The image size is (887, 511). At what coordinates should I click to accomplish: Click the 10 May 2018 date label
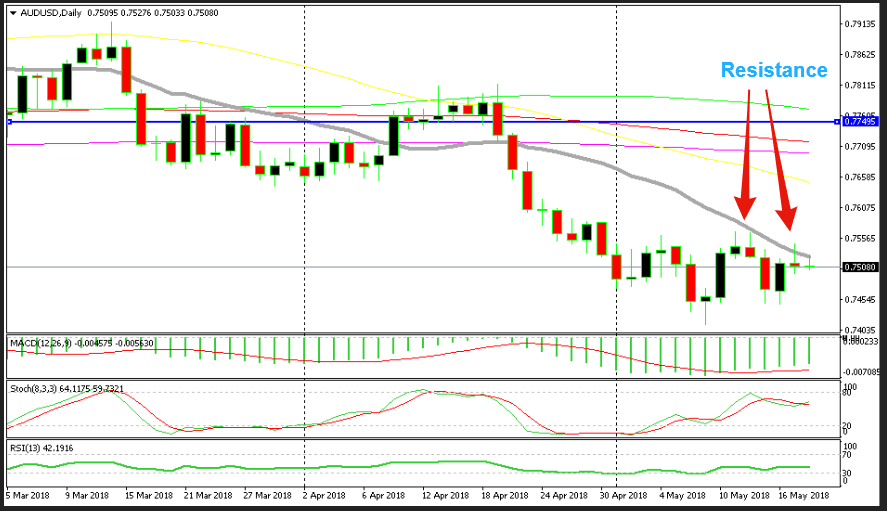click(744, 495)
